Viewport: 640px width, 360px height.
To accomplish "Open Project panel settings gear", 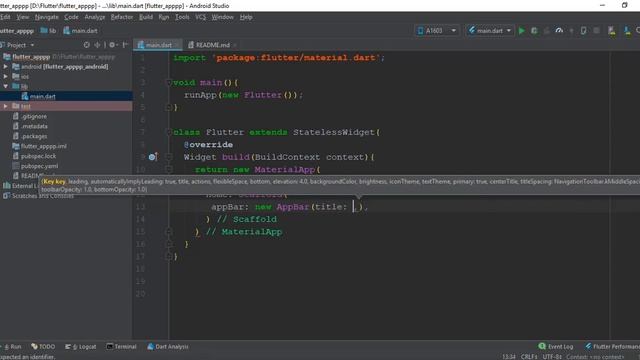I will [112, 45].
